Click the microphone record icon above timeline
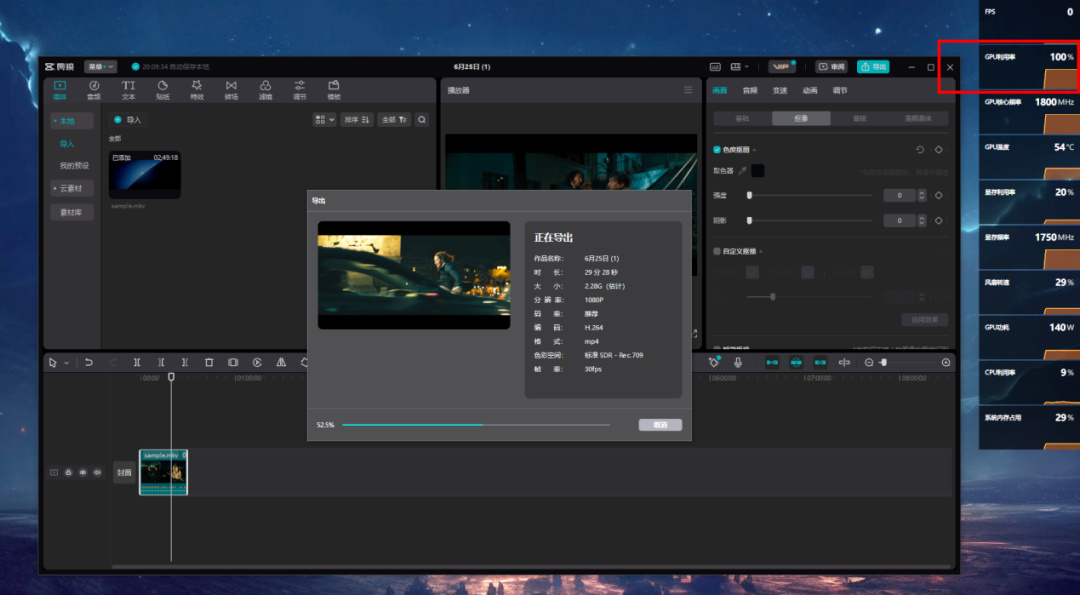 (738, 362)
